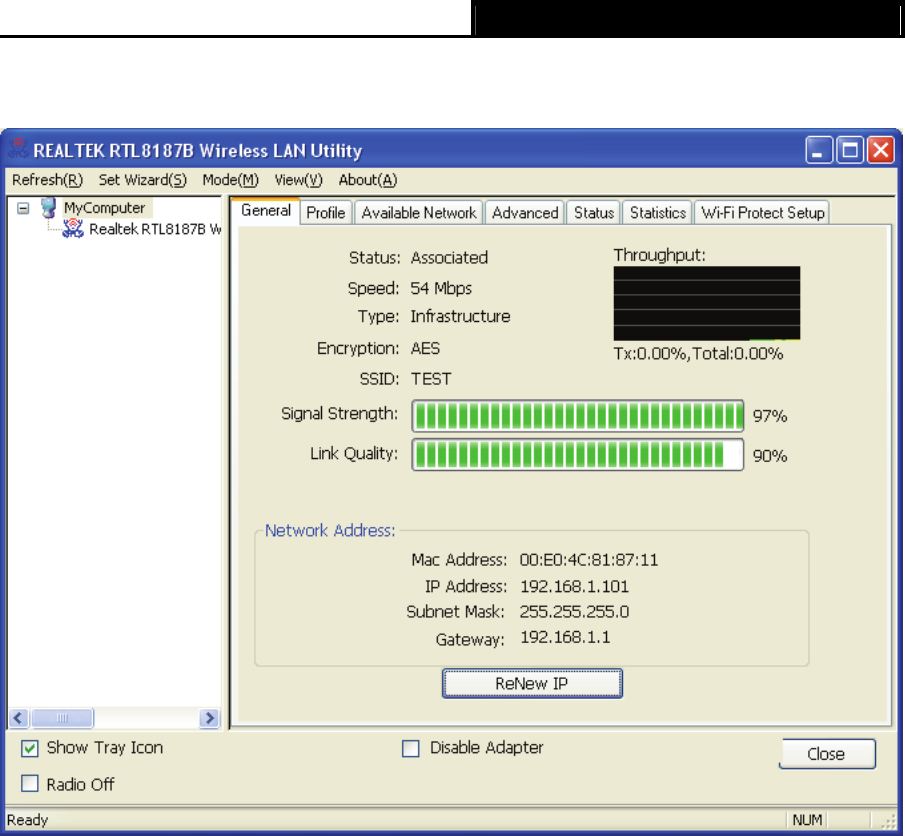Viewport: 905px width, 836px height.
Task: Click the Close button at bottom right
Action: pyautogui.click(x=827, y=754)
